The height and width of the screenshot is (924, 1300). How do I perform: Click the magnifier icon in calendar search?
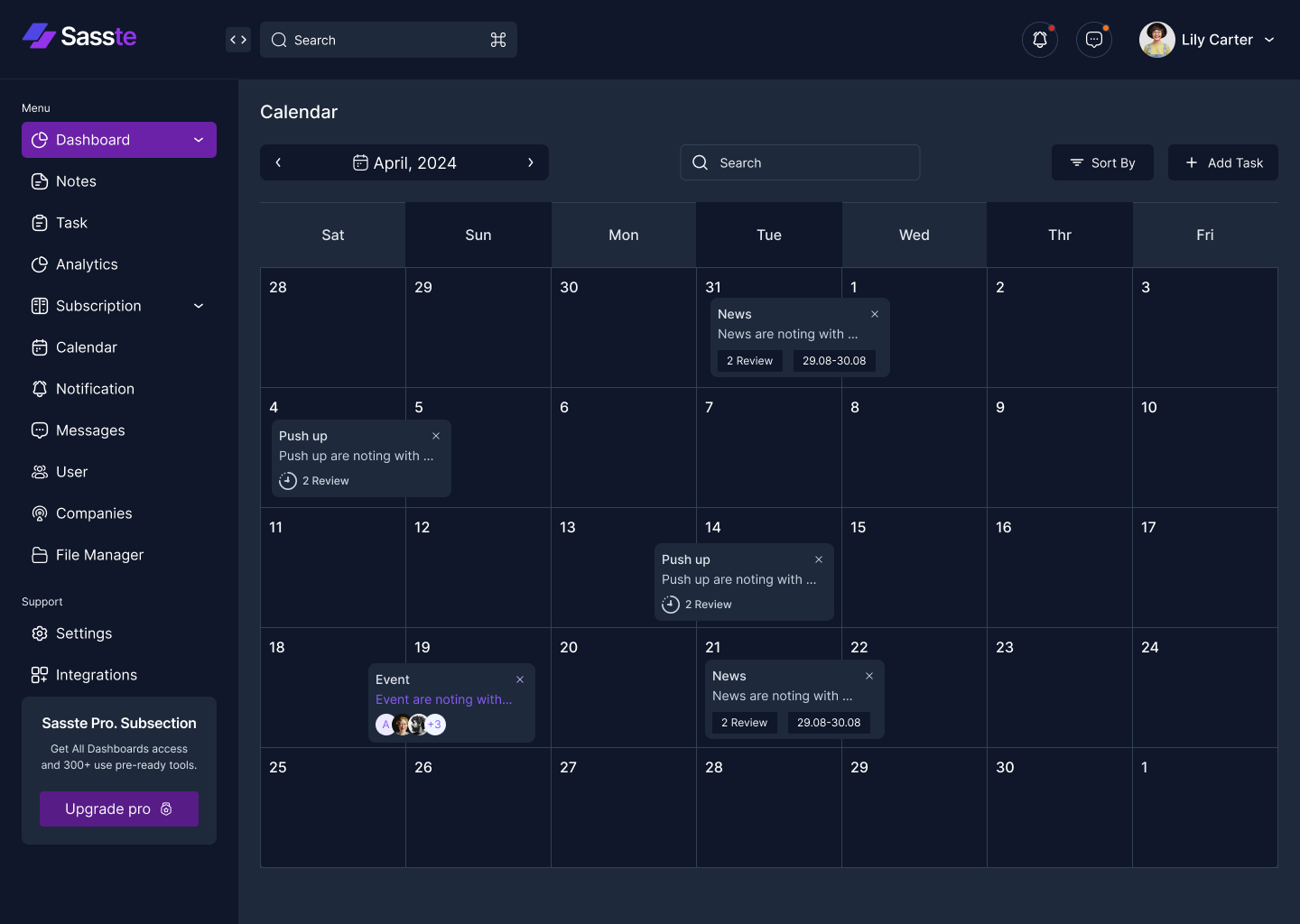tap(700, 162)
